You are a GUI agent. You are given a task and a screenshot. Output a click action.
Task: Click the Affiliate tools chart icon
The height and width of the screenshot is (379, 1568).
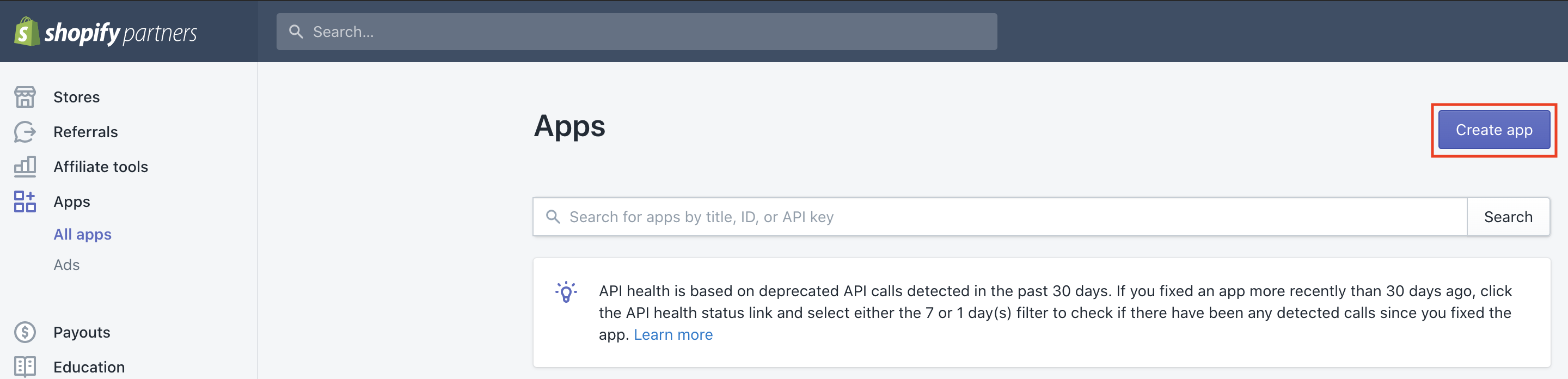pyautogui.click(x=25, y=166)
